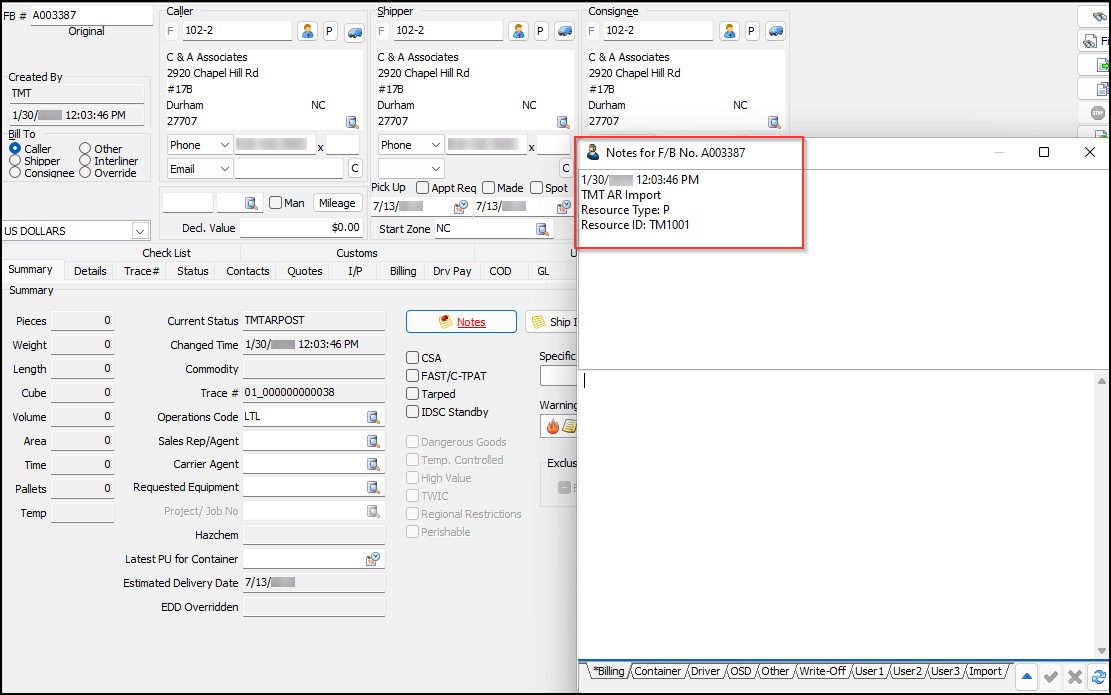This screenshot has height=695, width=1111.
Task: Open Operations Code lookup icon
Action: (x=373, y=417)
